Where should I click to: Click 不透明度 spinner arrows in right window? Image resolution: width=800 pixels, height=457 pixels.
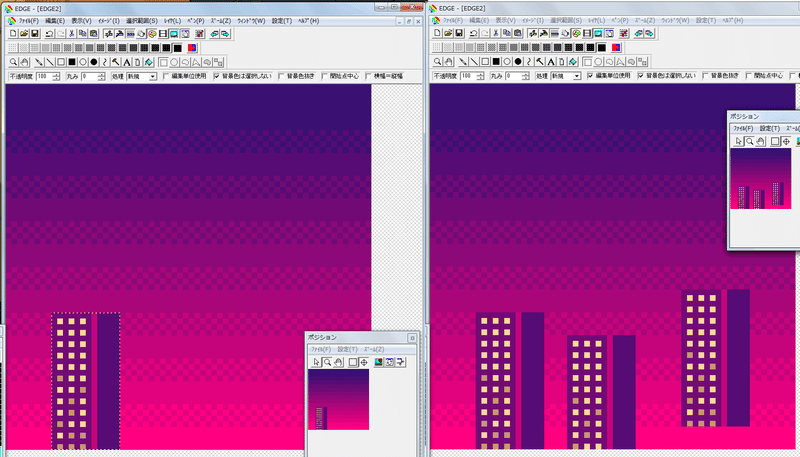click(480, 76)
